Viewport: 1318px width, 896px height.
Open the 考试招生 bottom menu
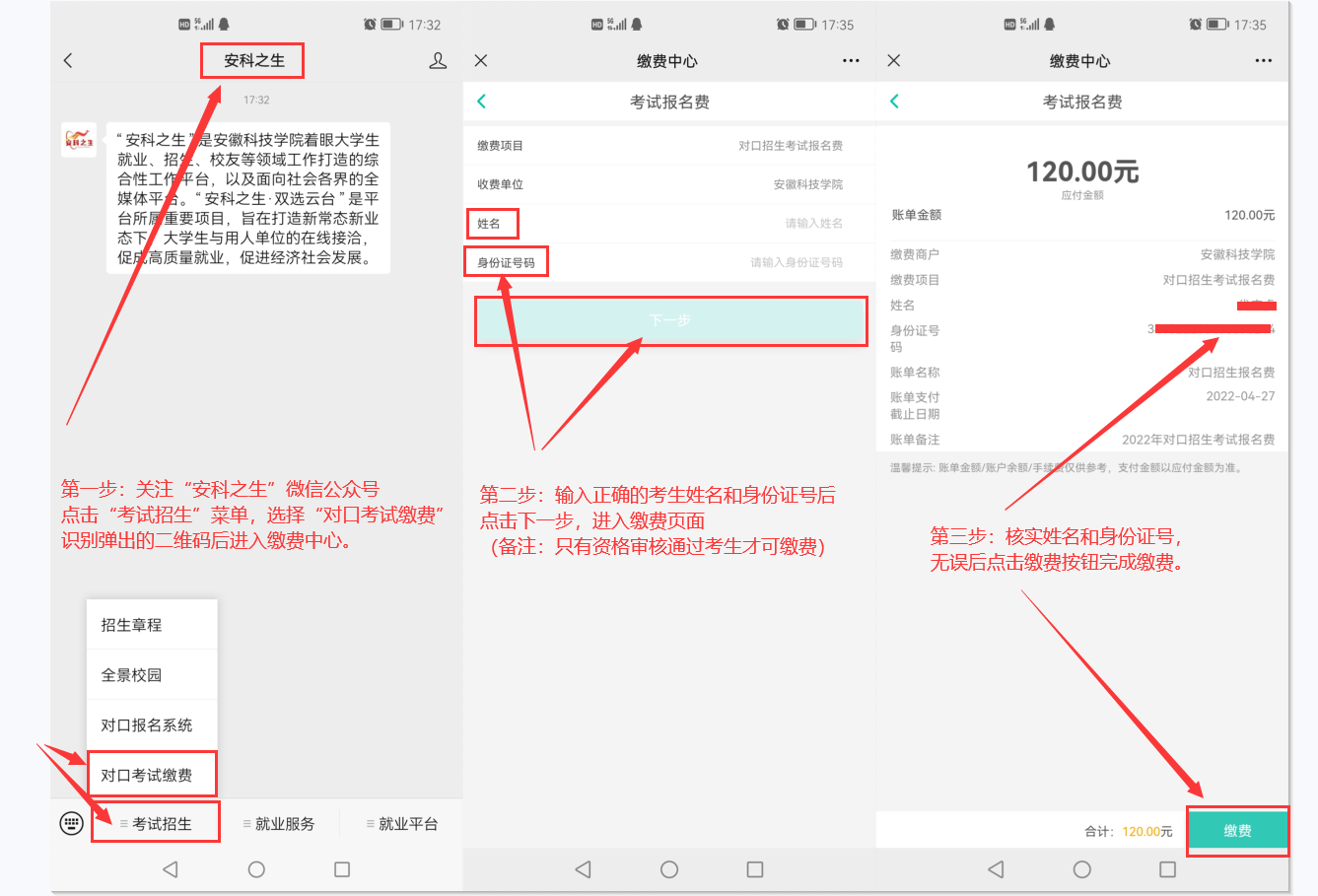tap(156, 824)
